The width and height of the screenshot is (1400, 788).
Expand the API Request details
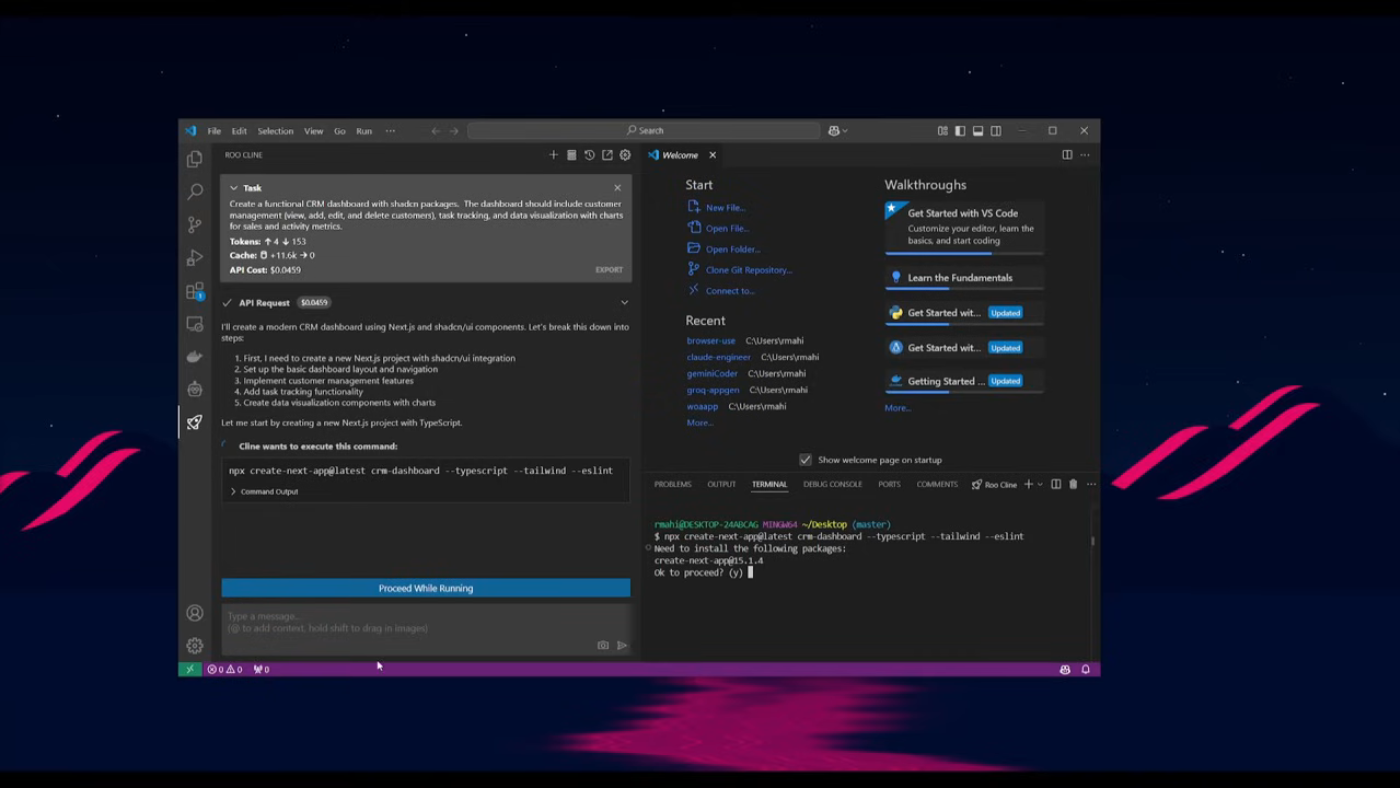[x=624, y=303]
